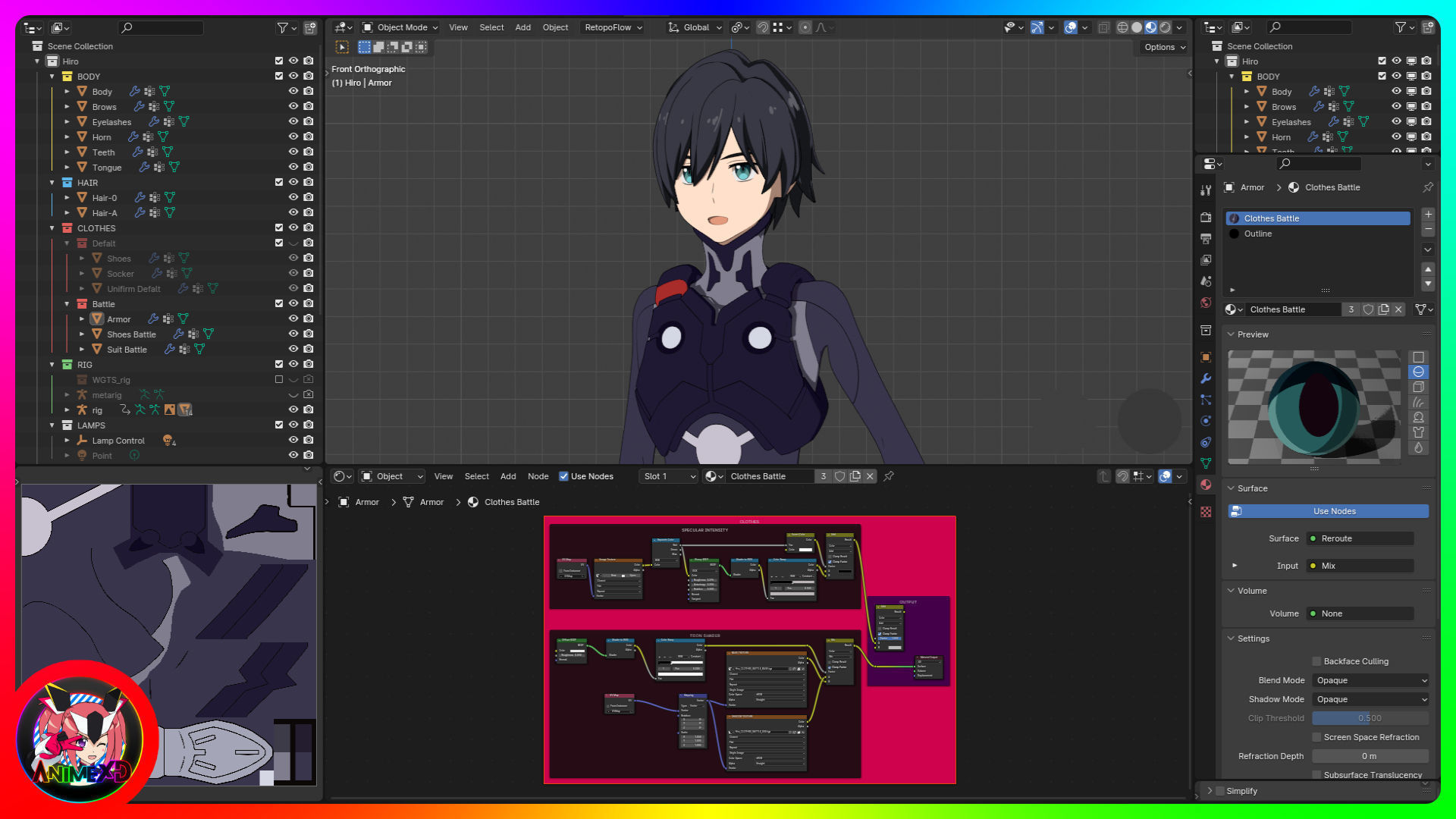The image size is (1456, 819).
Task: Exclude HAIR collection in left outliner
Action: [278, 182]
